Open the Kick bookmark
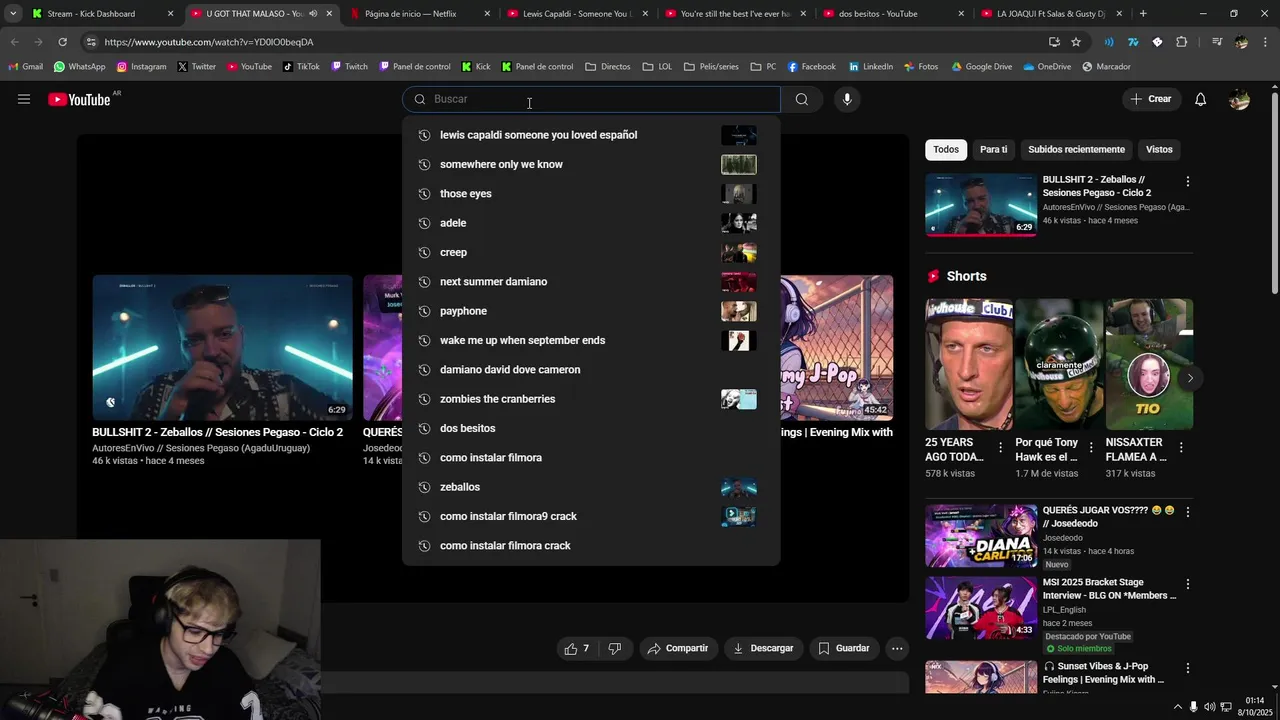 476,67
